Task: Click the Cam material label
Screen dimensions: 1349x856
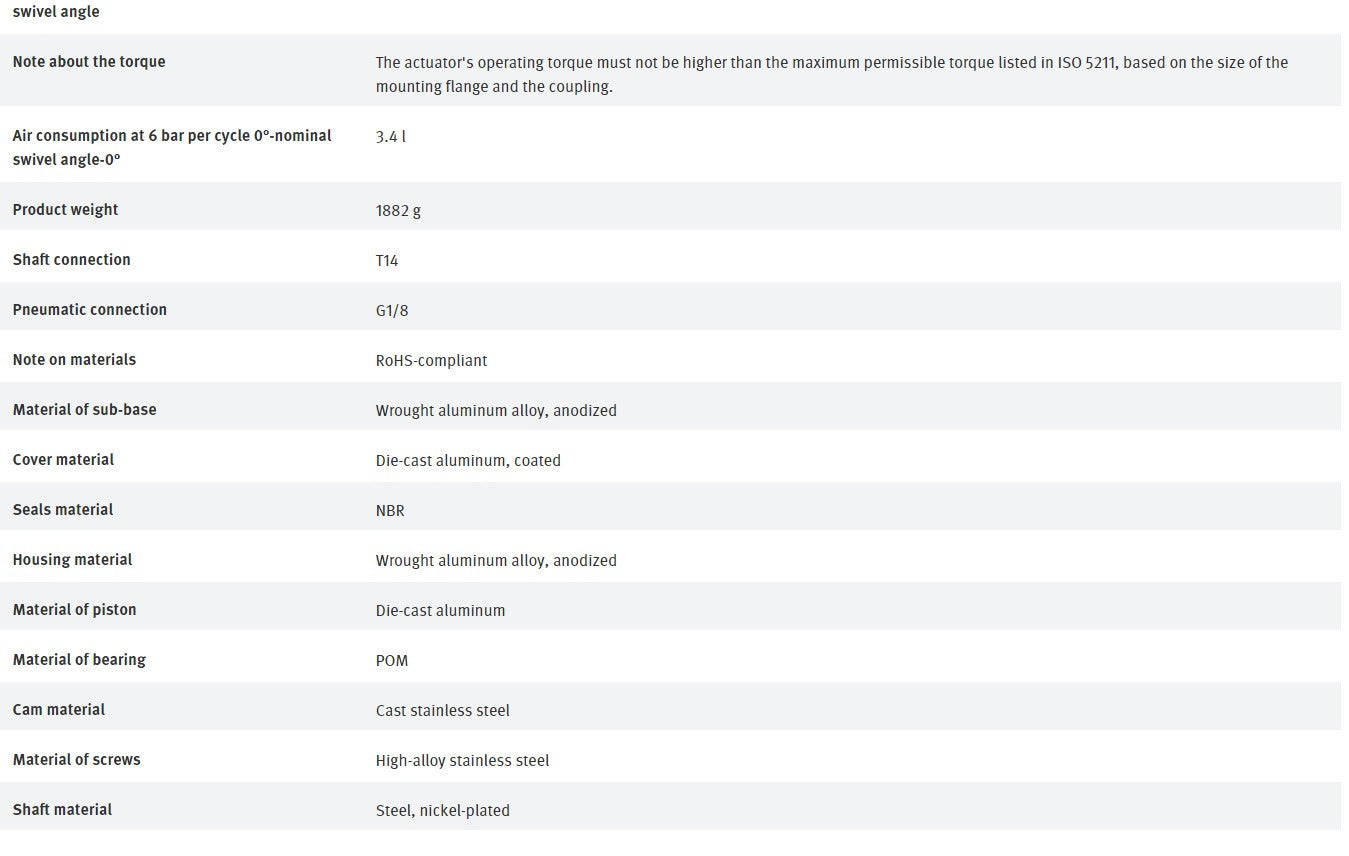Action: (59, 710)
